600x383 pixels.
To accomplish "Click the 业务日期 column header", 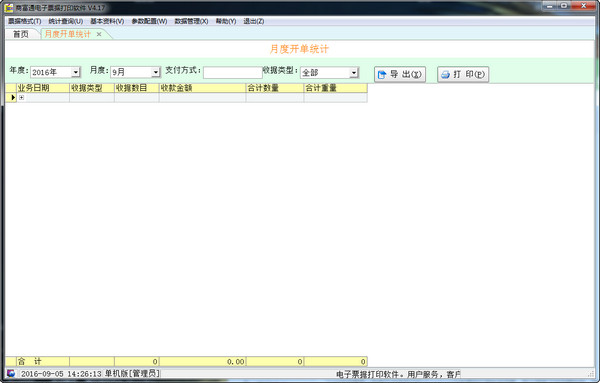I will [x=43, y=88].
